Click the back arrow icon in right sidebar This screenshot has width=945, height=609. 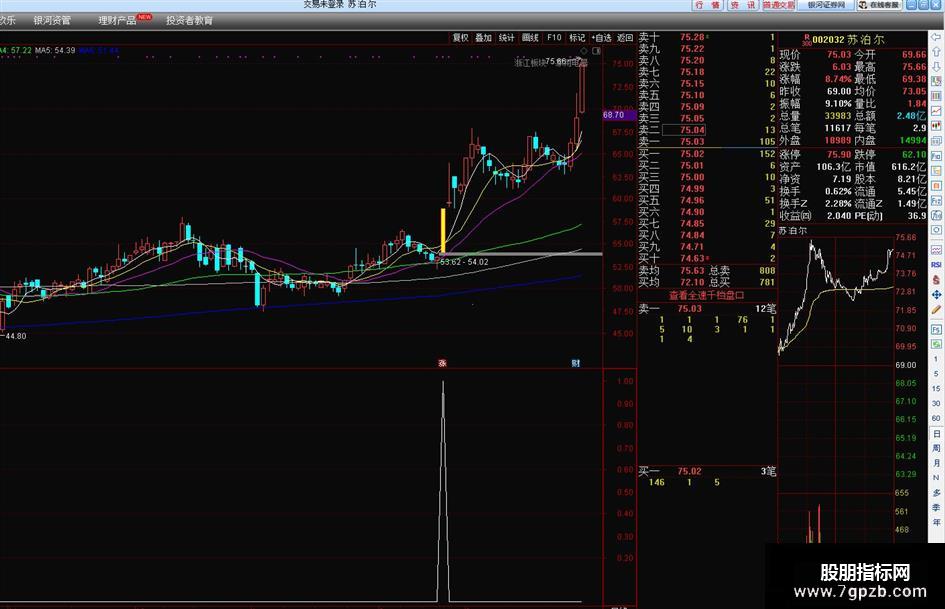point(936,37)
